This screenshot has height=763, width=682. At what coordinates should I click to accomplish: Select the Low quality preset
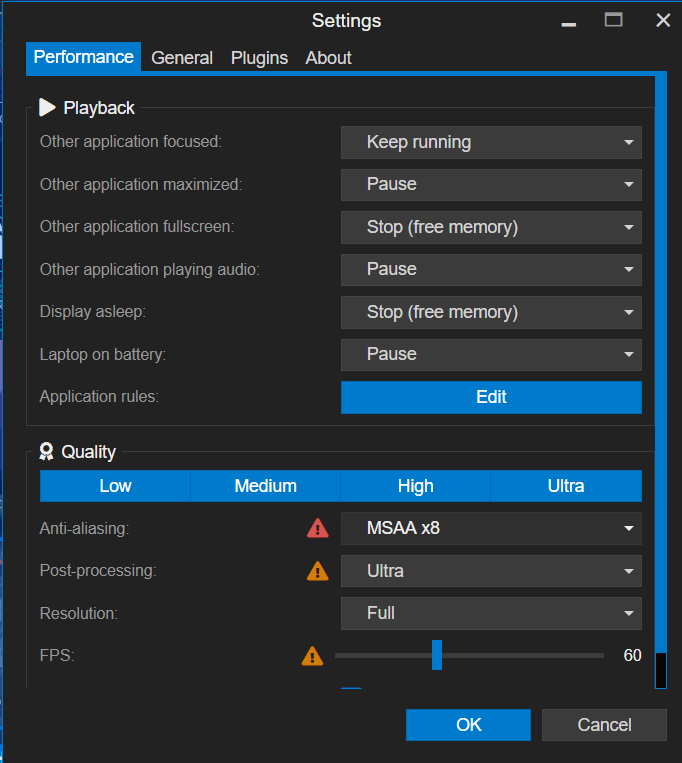[x=115, y=486]
